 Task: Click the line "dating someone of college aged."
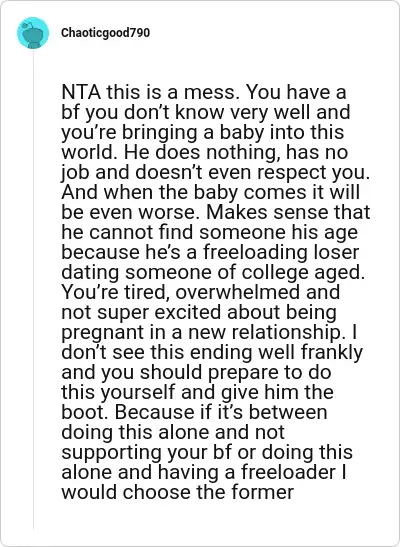click(x=213, y=272)
